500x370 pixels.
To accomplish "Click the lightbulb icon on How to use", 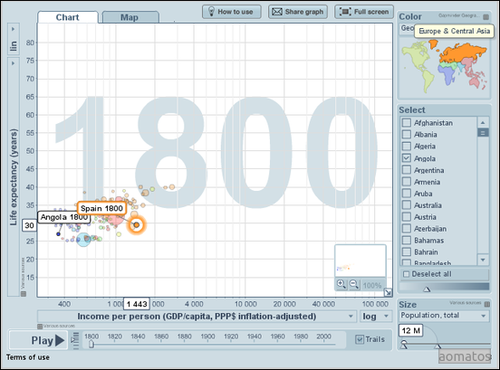I will click(211, 11).
